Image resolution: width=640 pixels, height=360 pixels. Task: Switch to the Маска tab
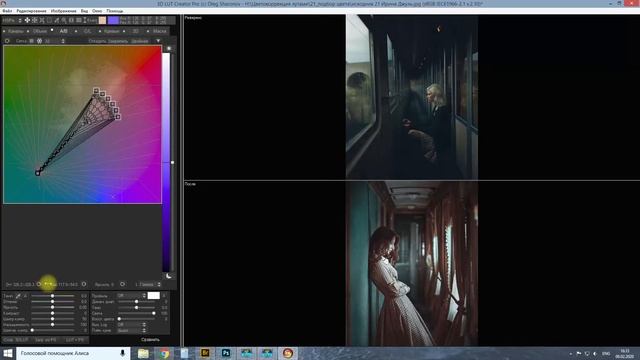point(160,31)
